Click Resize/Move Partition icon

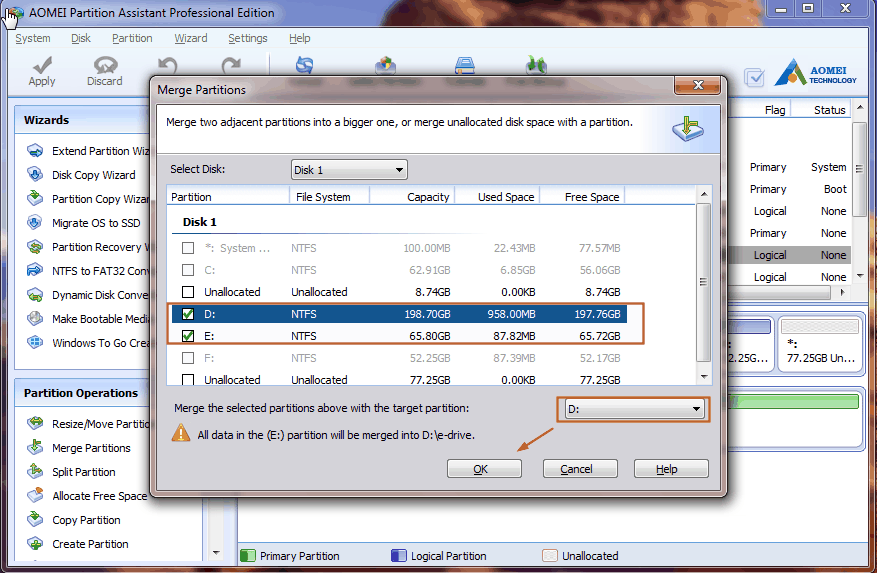click(35, 424)
